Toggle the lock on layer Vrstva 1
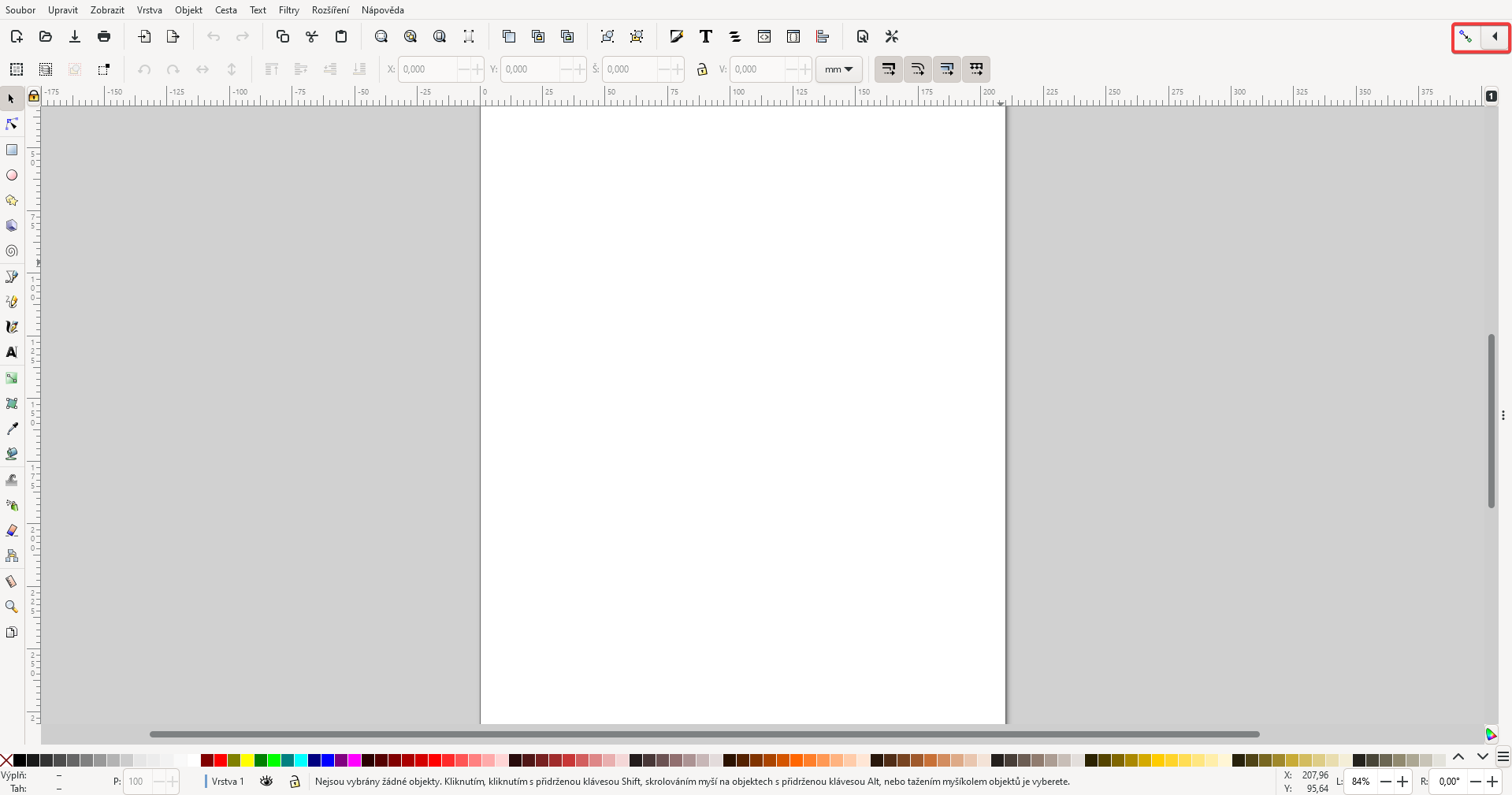 pos(294,782)
